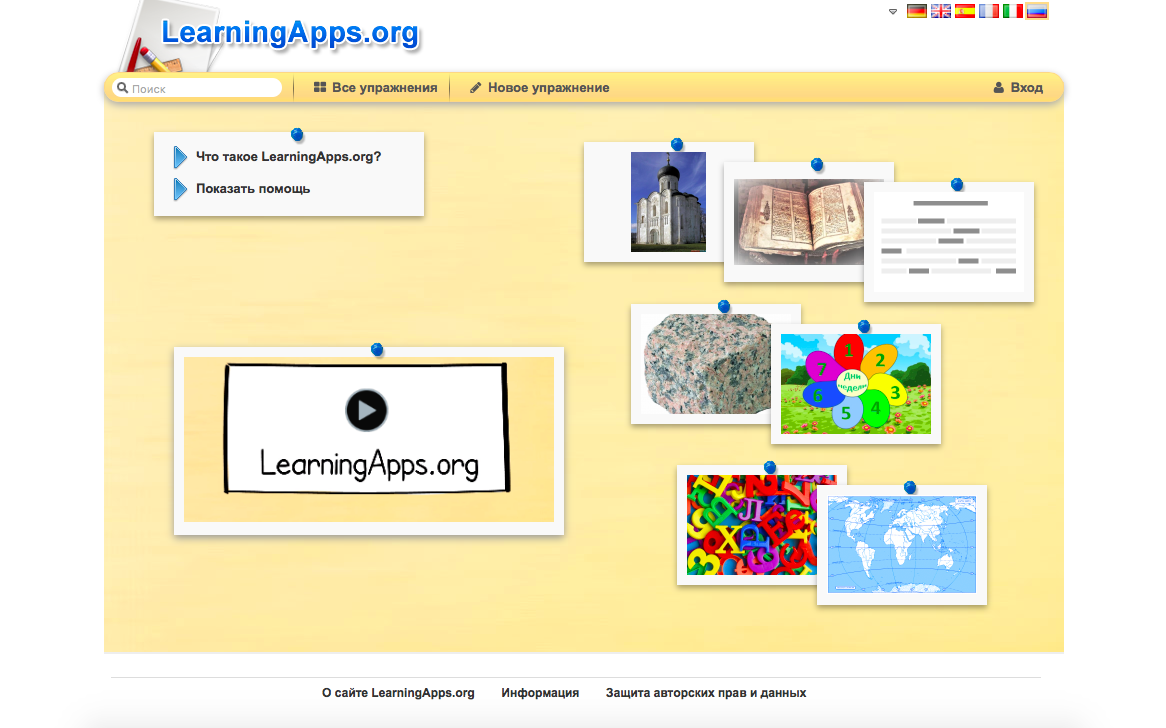Switch language to German flag
The image size is (1166, 728).
pos(916,11)
